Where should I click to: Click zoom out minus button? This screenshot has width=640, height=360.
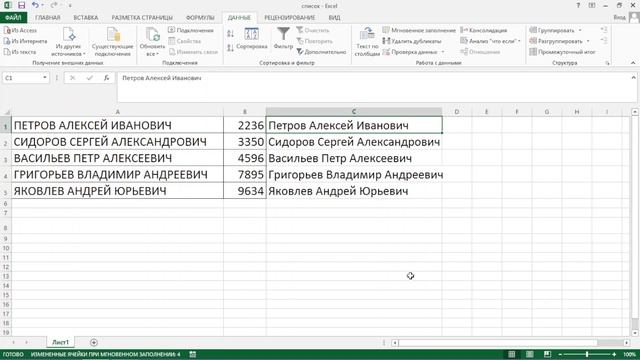(560, 354)
